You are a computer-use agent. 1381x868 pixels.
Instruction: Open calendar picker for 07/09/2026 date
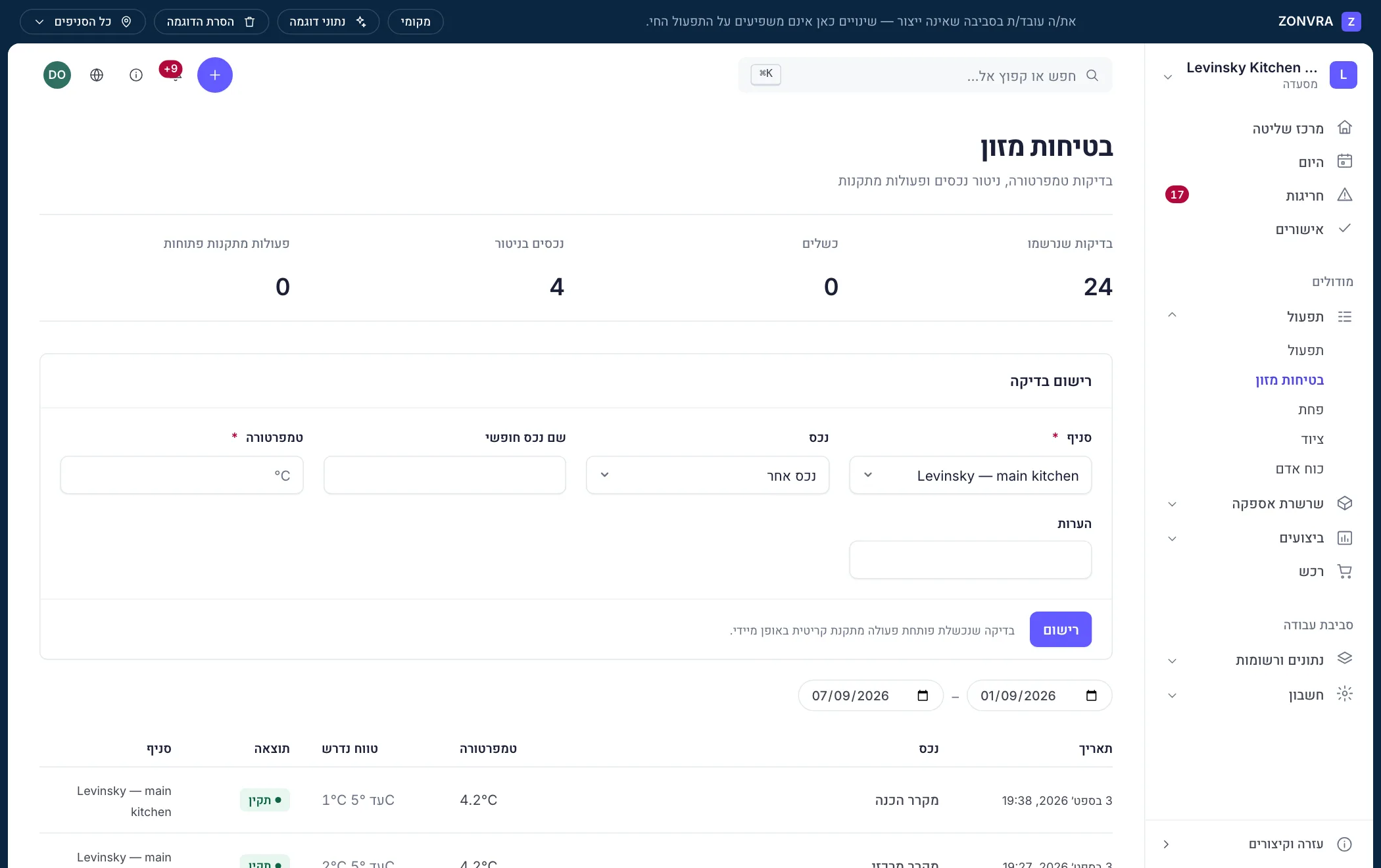(923, 696)
